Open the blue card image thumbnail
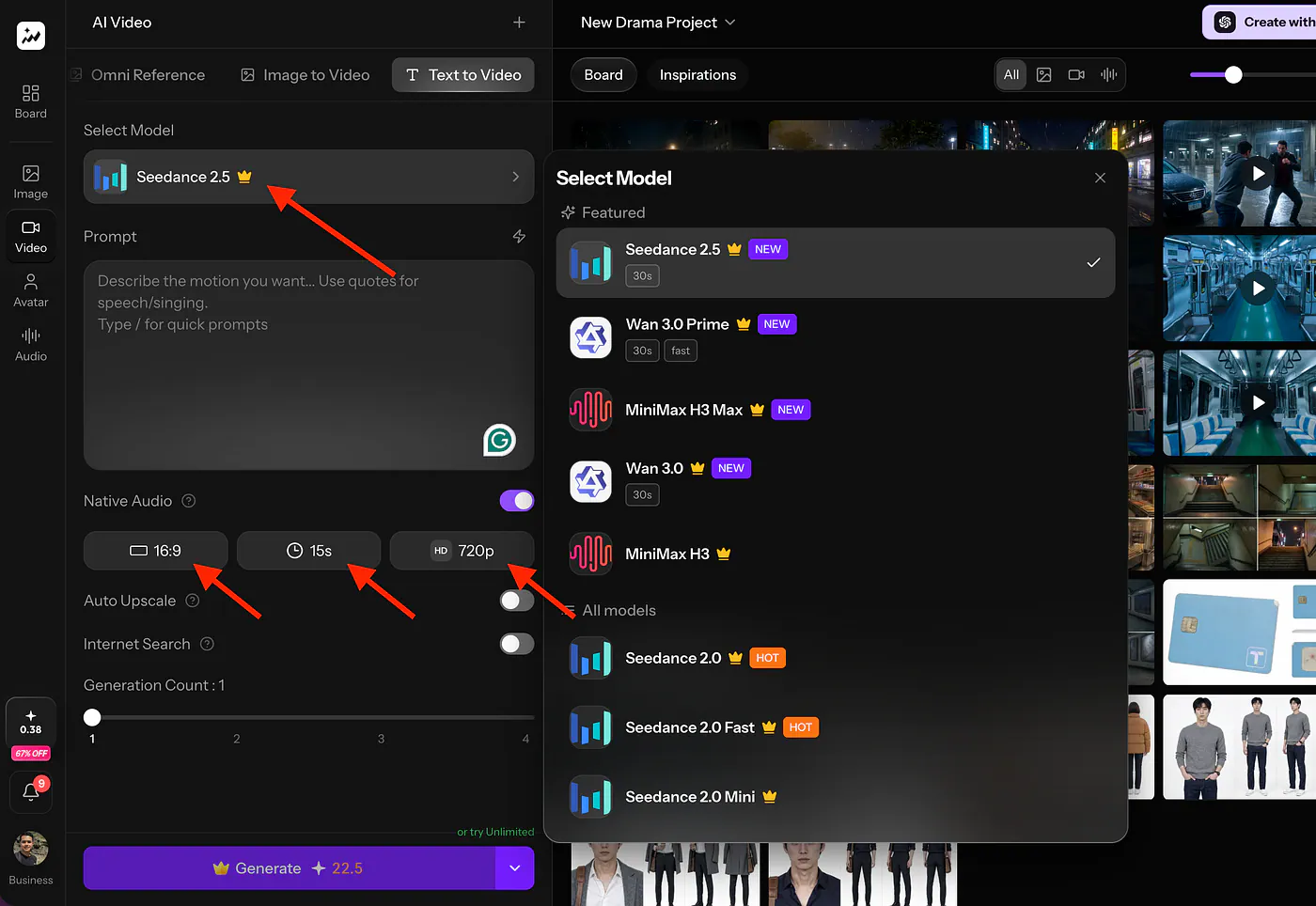Viewport: 1316px width, 906px height. [x=1239, y=632]
